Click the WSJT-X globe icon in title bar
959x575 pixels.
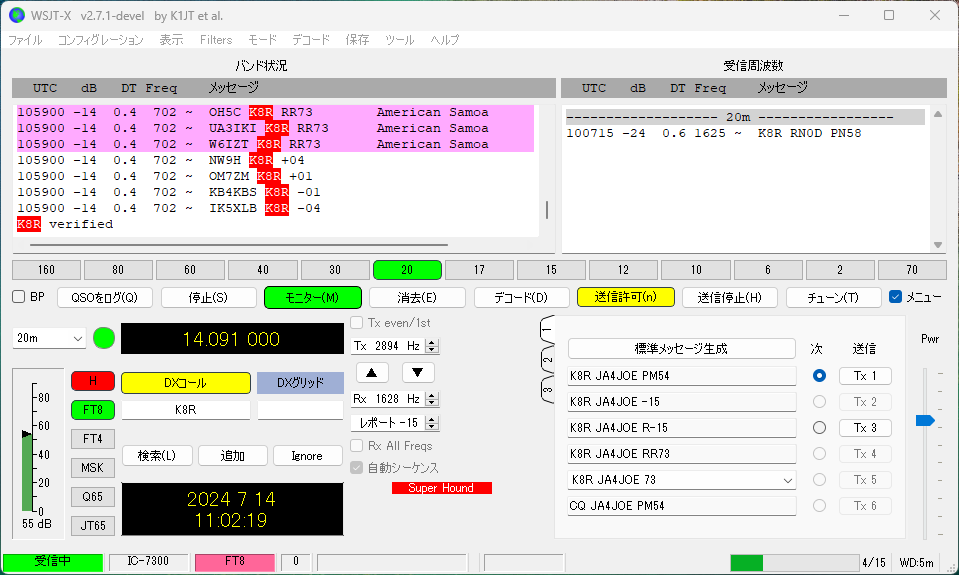17,15
